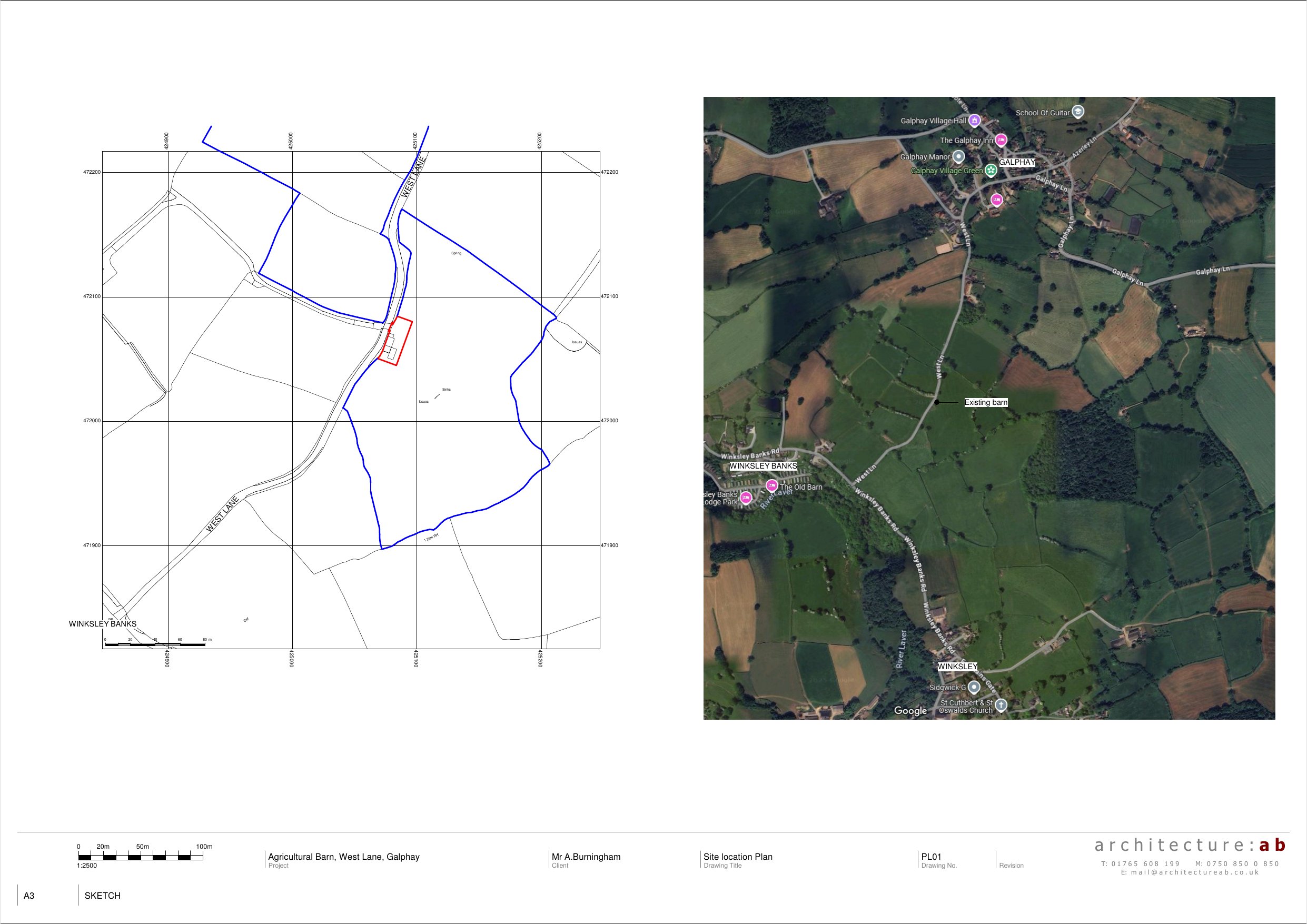
Task: Click the GALPHAY place name label
Action: click(1017, 162)
